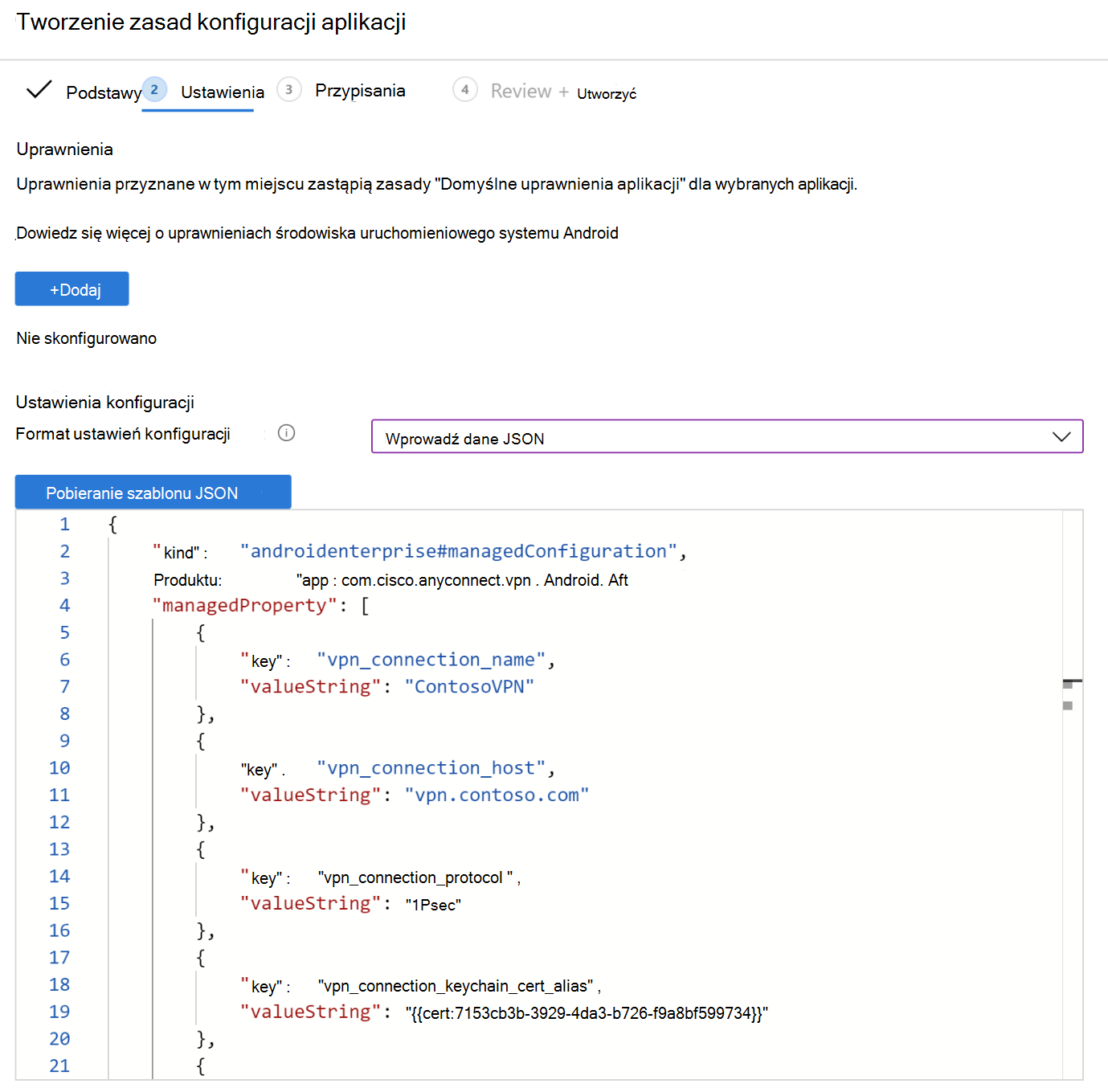Click the Nie skonfigurowano text

tap(87, 338)
